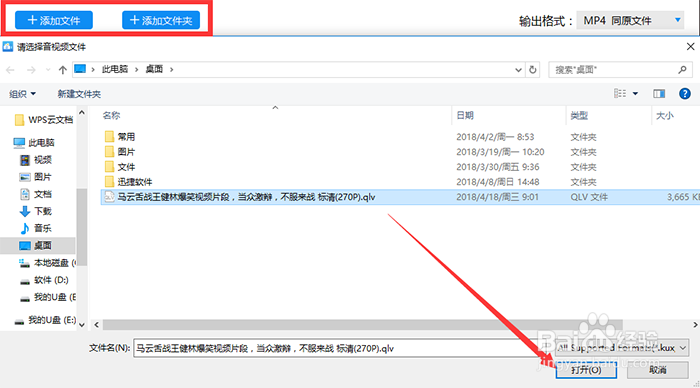700x388 pixels.
Task: Open 音乐 in the navigation pane
Action: click(x=36, y=228)
